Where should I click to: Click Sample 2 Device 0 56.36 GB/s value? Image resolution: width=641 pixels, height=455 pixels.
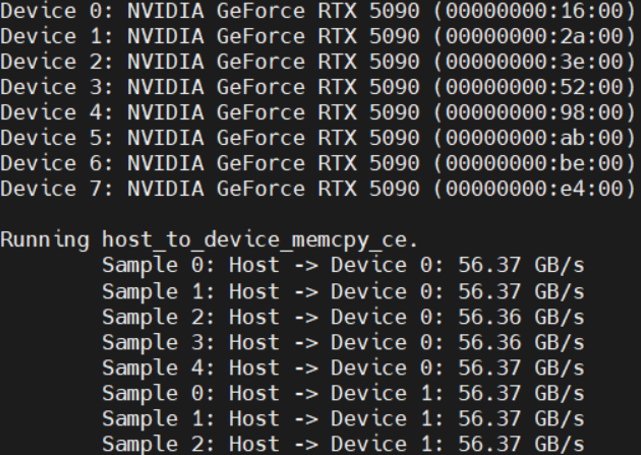point(521,317)
